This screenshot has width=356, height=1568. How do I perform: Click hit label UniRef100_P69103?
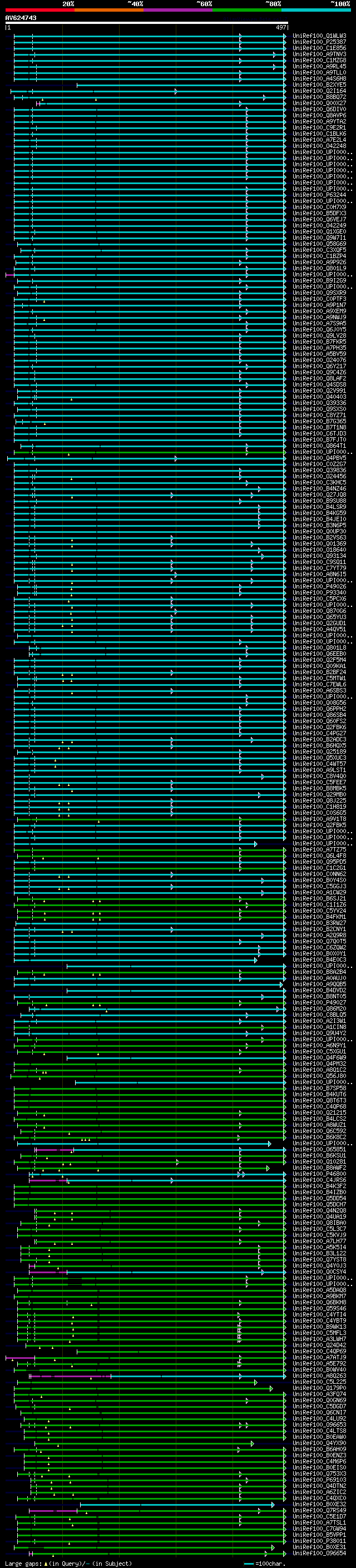pyautogui.click(x=319, y=1480)
